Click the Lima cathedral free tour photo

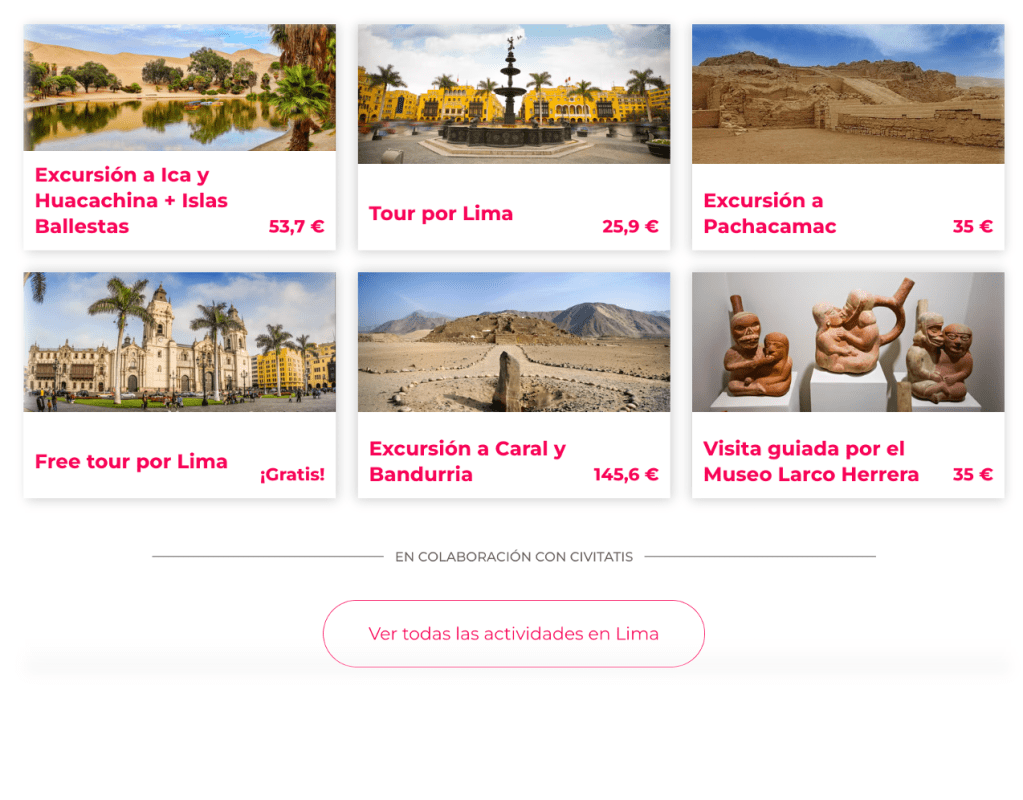click(179, 342)
